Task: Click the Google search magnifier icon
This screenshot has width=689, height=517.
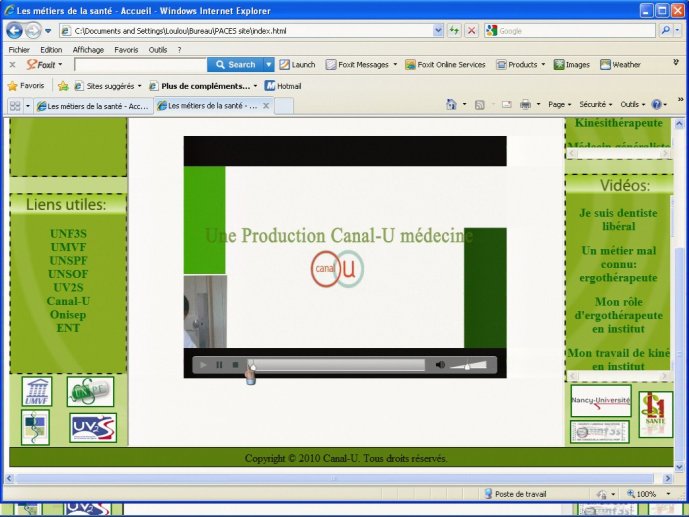Action: tap(666, 31)
